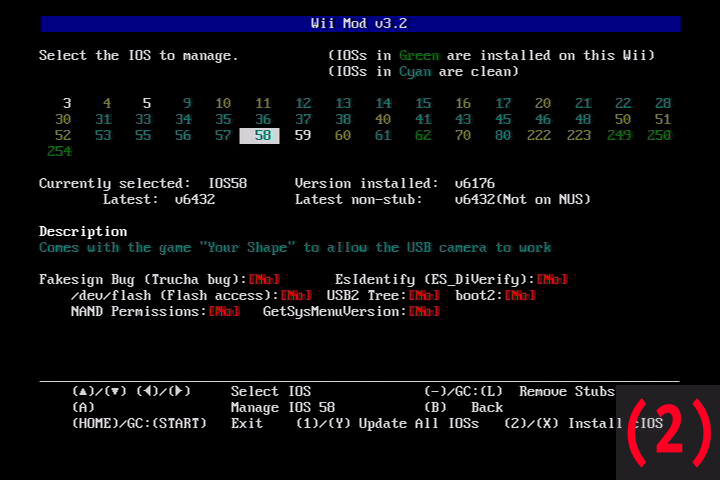Choose IOS 17 entry
Image resolution: width=720 pixels, height=480 pixels.
pyautogui.click(x=503, y=103)
